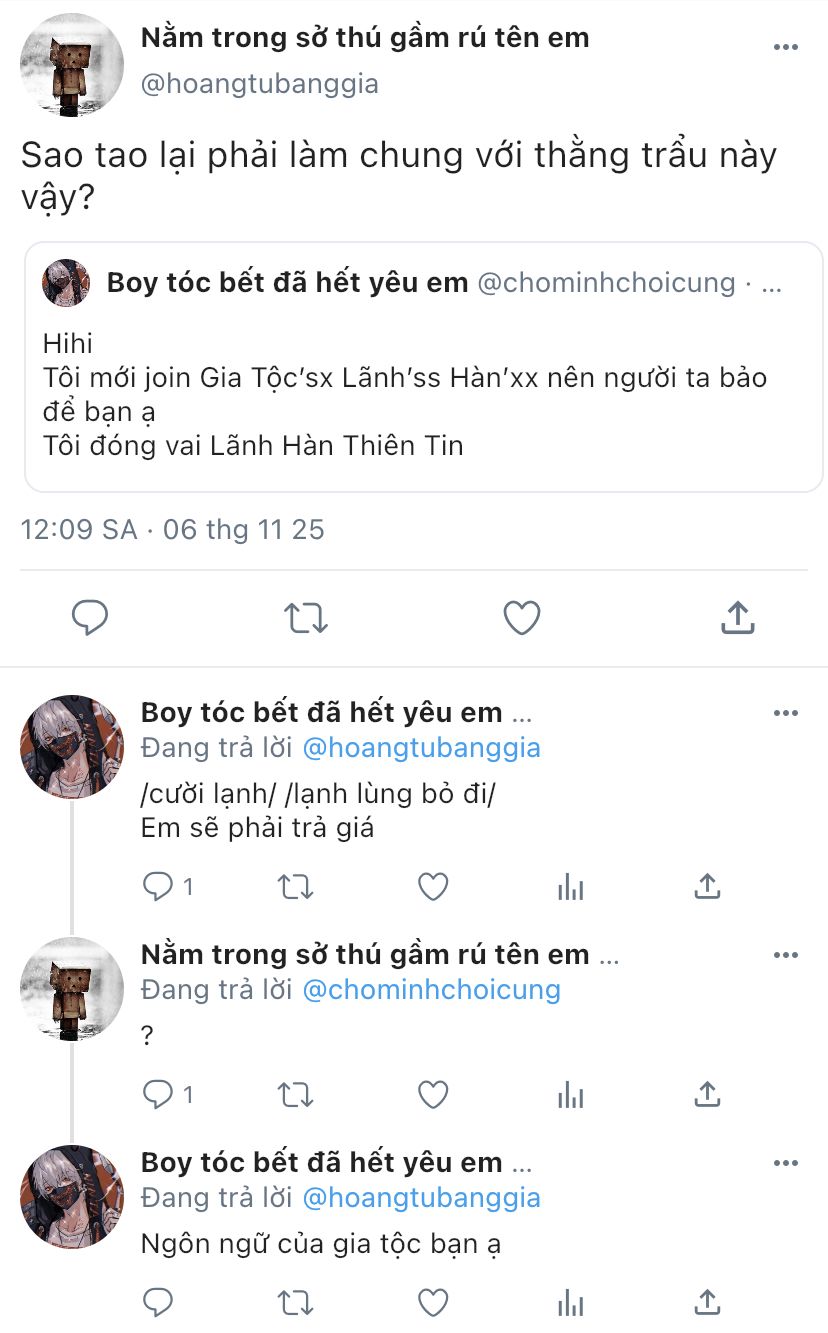The height and width of the screenshot is (1333, 828).
Task: Open @hoangtubanggia handle in main tweet header
Action: (259, 83)
